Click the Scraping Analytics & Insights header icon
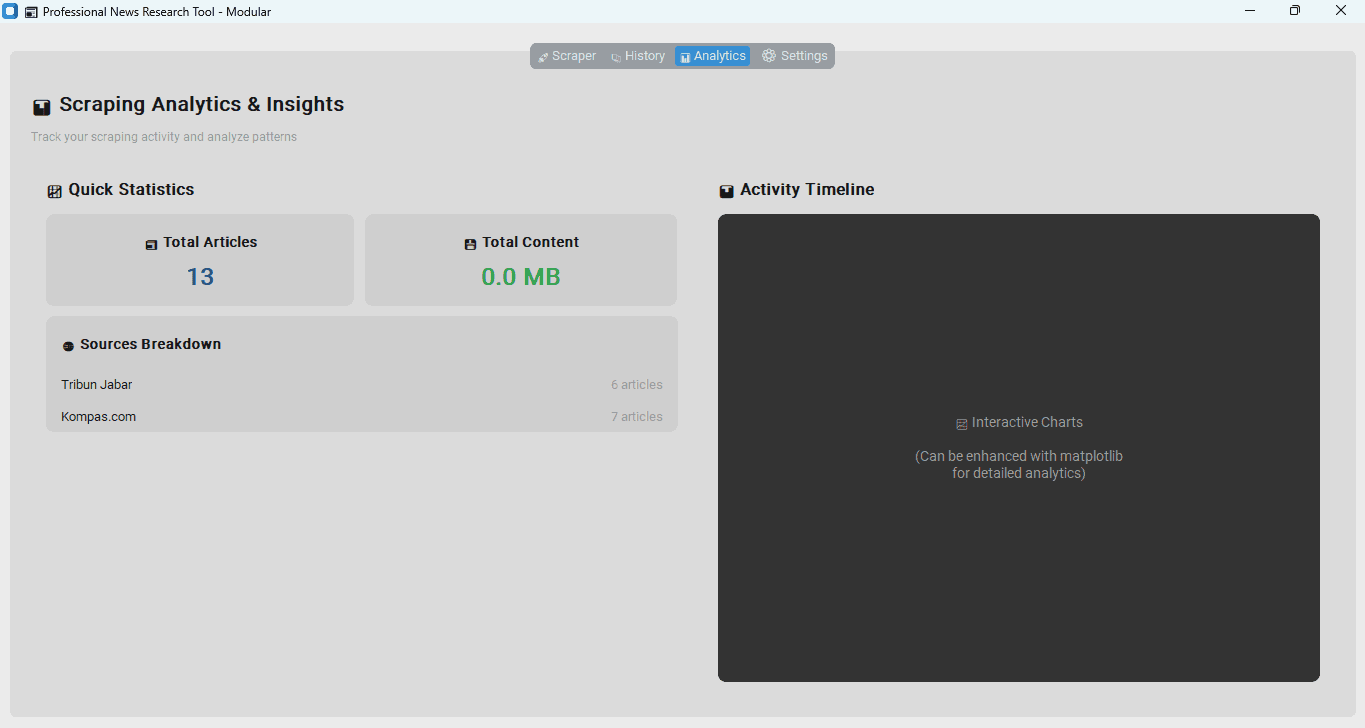Viewport: 1365px width, 728px height. point(41,105)
